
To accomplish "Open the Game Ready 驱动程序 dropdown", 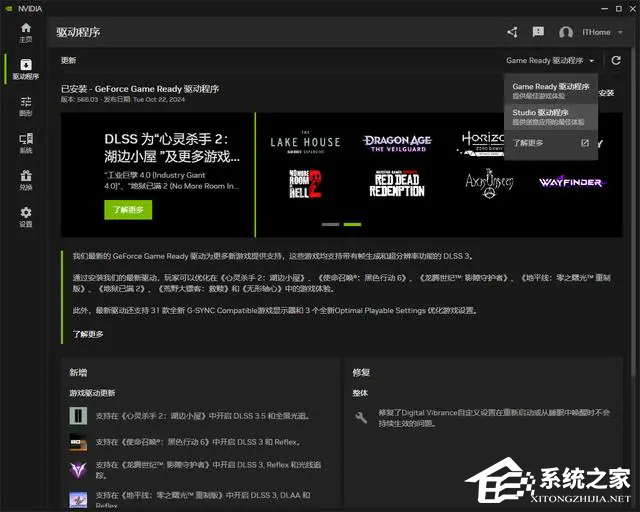I will [x=550, y=60].
